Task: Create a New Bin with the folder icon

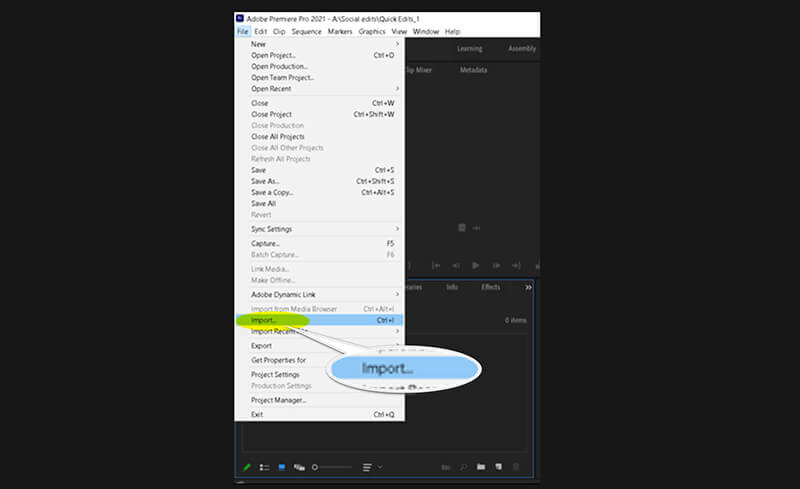Action: [481, 467]
